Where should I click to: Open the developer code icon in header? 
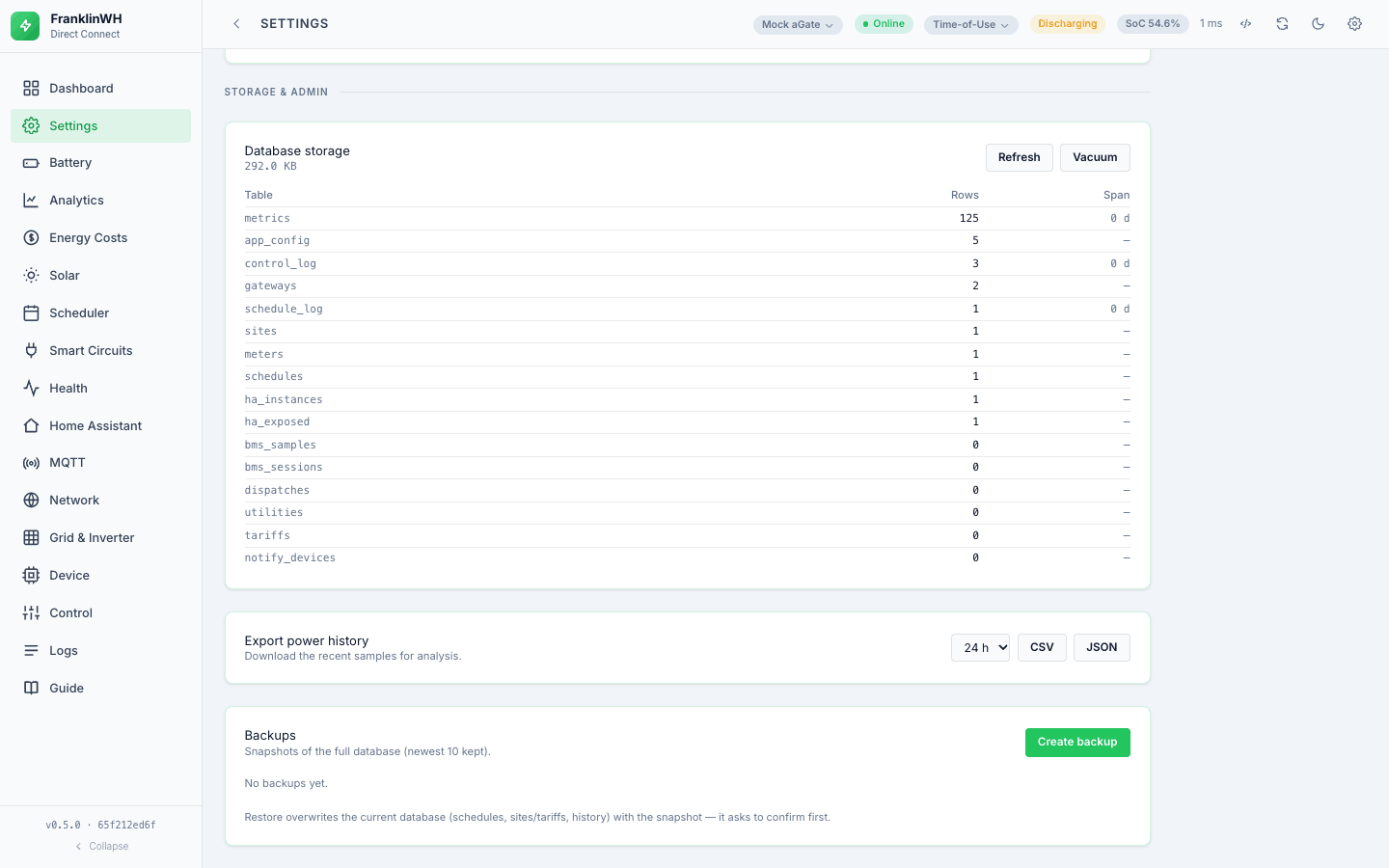tap(1246, 24)
